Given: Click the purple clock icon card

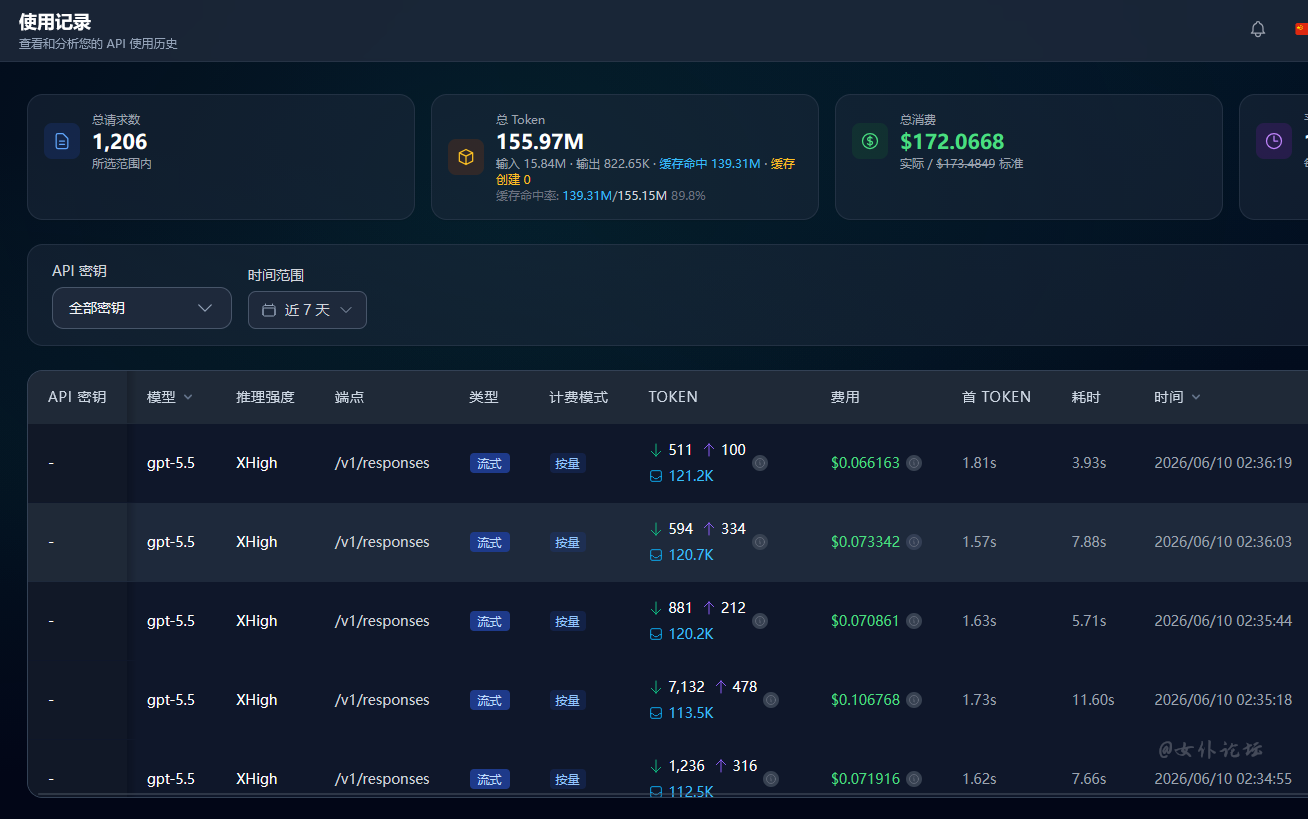Looking at the screenshot, I should tap(1274, 141).
